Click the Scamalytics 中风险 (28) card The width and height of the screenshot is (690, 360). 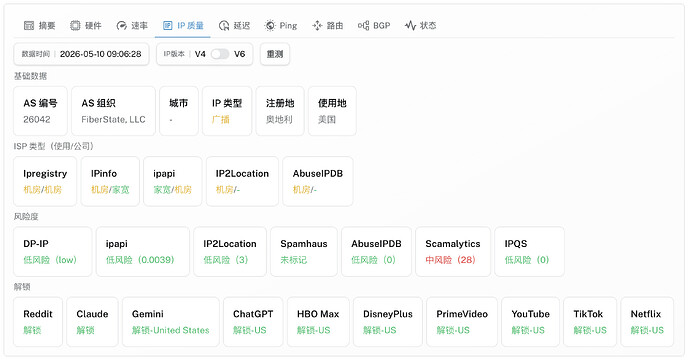(x=453, y=252)
